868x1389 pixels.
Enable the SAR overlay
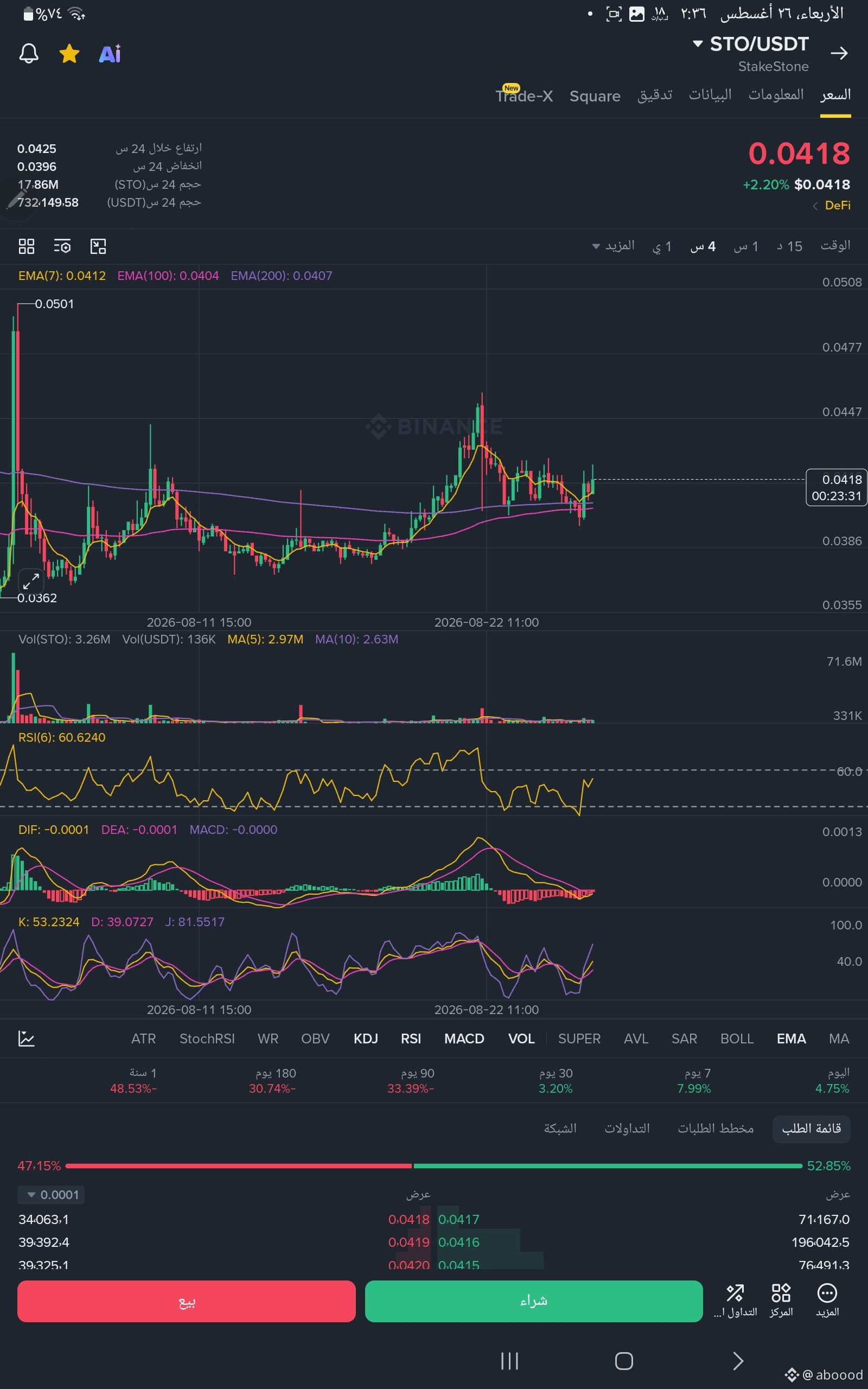coord(684,1039)
